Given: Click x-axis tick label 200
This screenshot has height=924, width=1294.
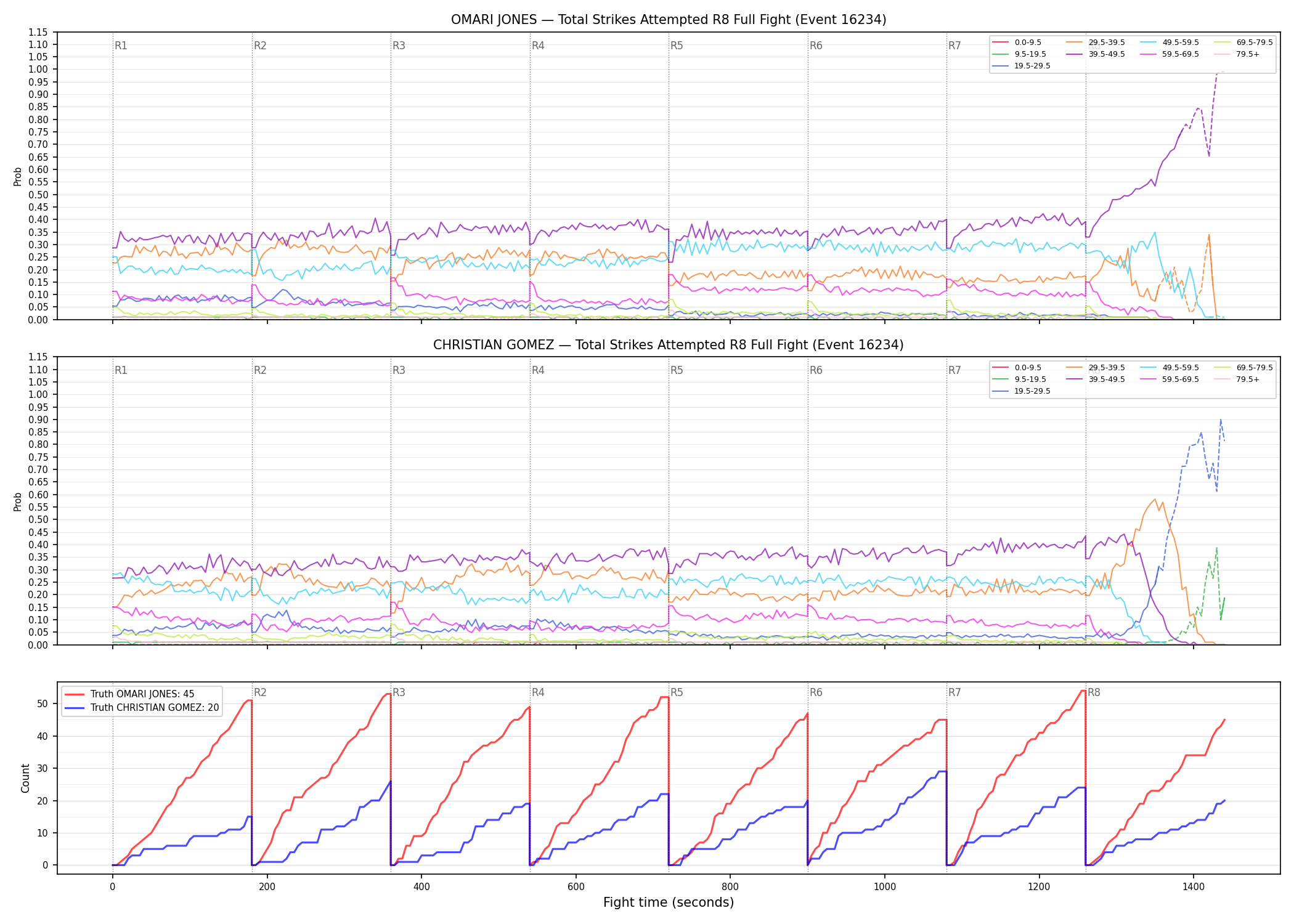Looking at the screenshot, I should [267, 887].
